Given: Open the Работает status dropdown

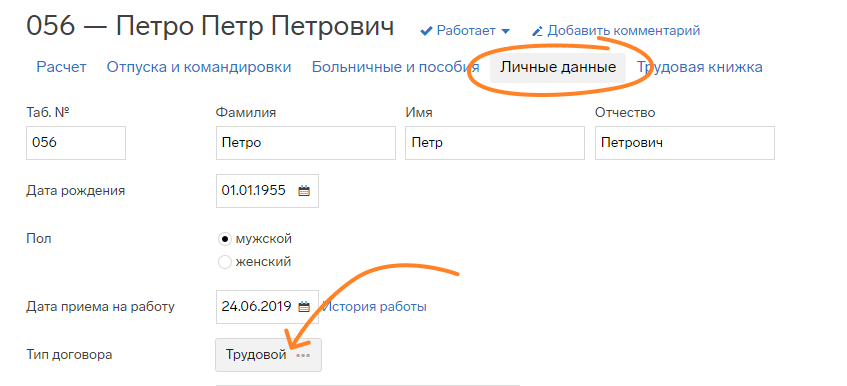Looking at the screenshot, I should [x=466, y=31].
